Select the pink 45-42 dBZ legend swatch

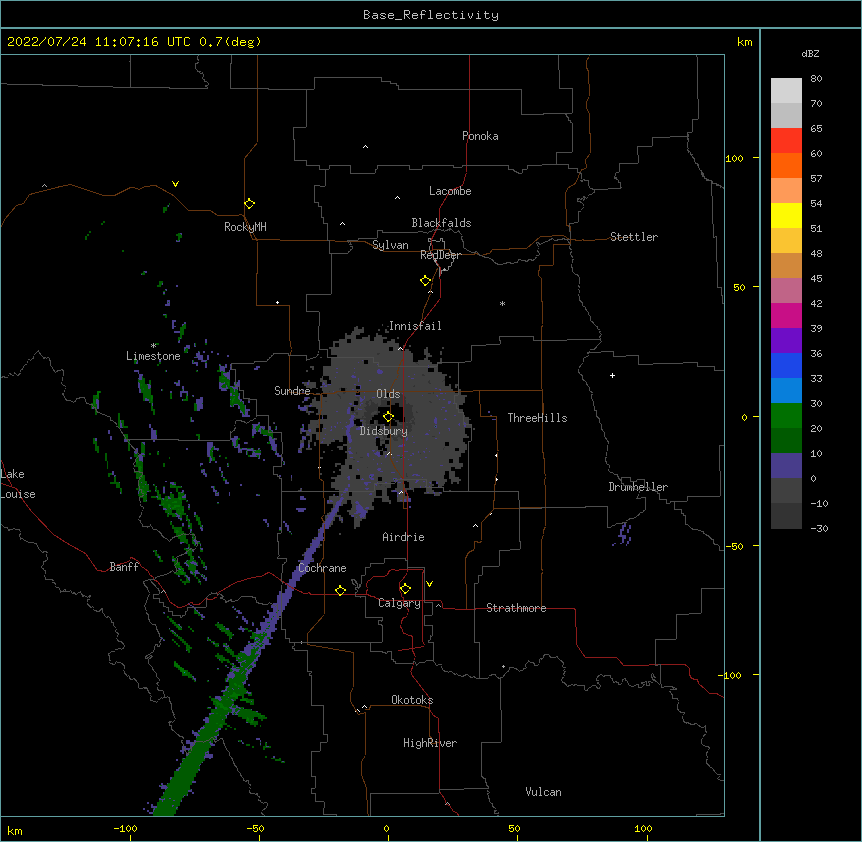(786, 291)
